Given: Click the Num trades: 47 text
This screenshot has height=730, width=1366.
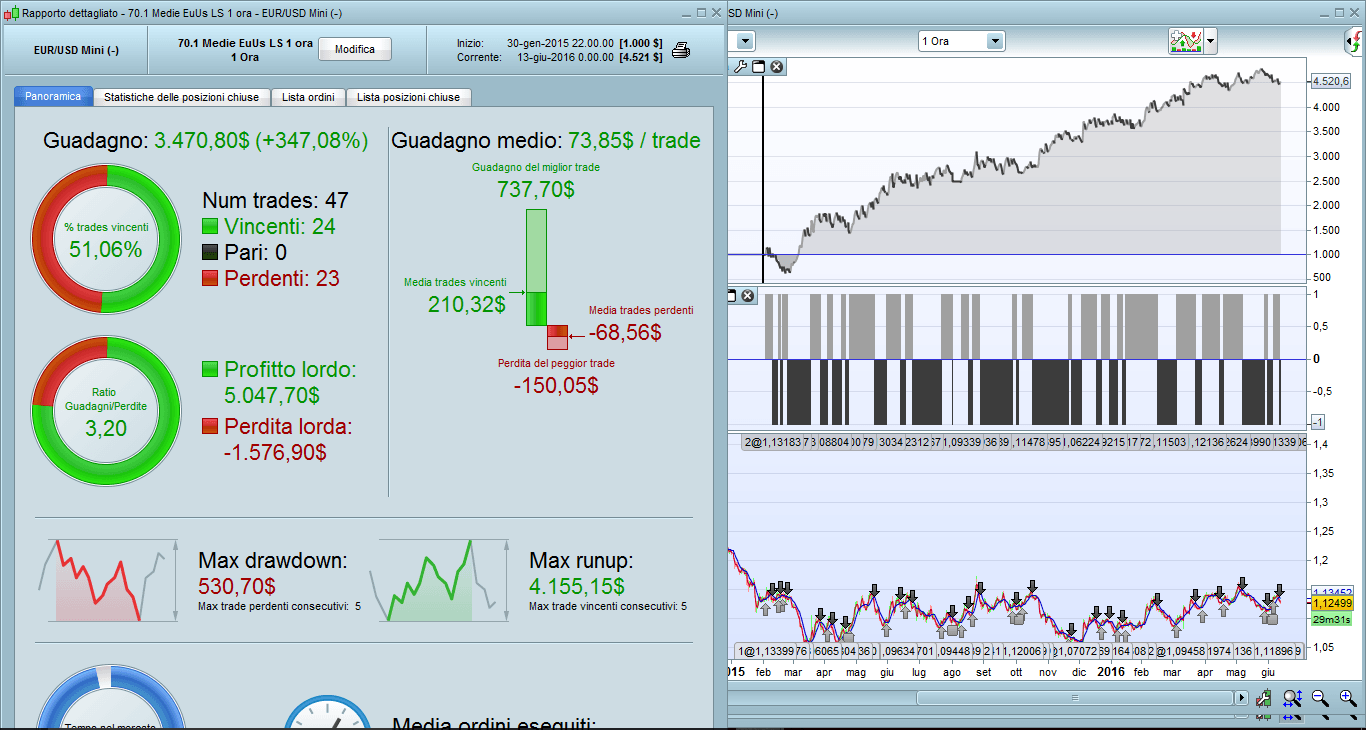Looking at the screenshot, I should tap(275, 201).
